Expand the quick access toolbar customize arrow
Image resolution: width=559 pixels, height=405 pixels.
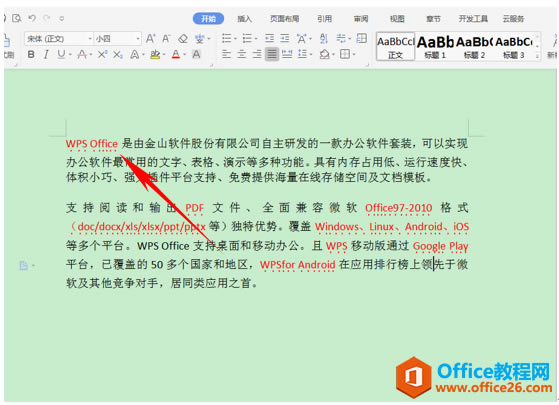(x=62, y=18)
